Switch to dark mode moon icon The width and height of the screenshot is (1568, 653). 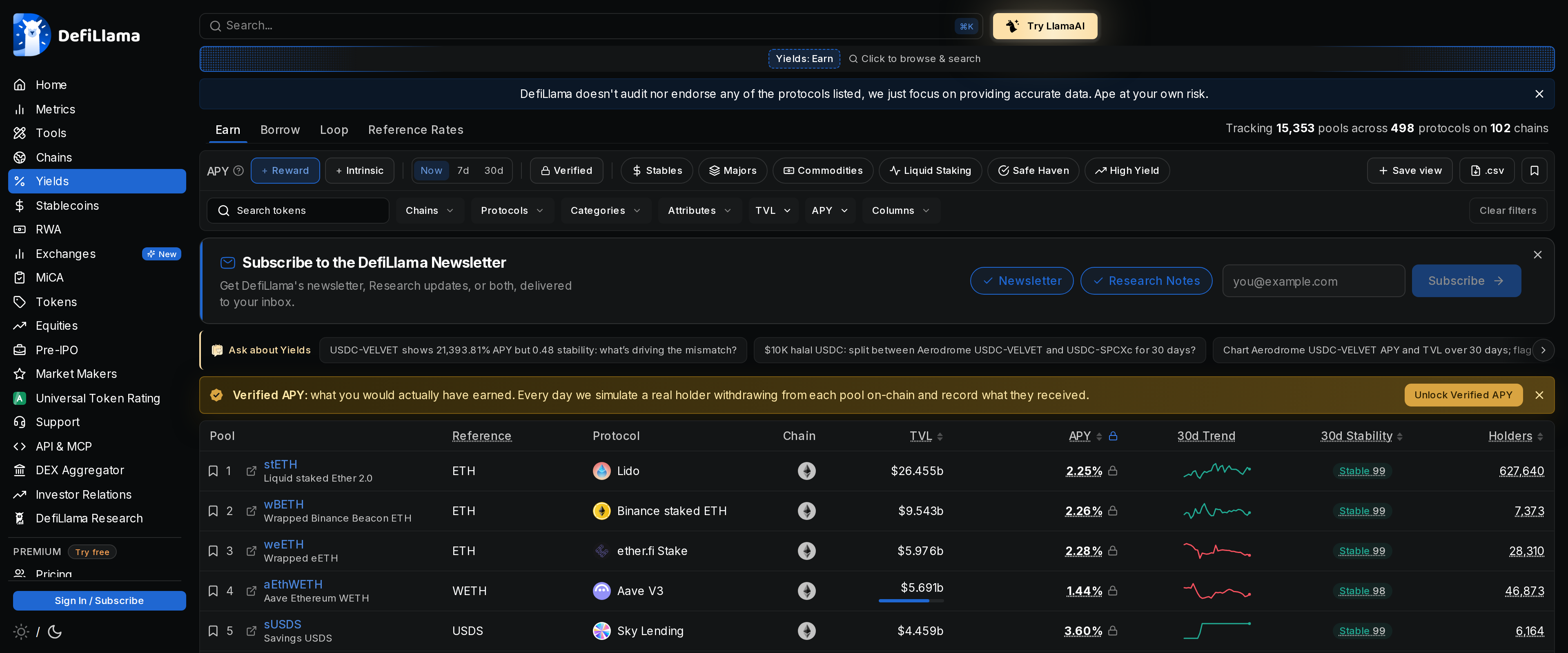[x=55, y=632]
